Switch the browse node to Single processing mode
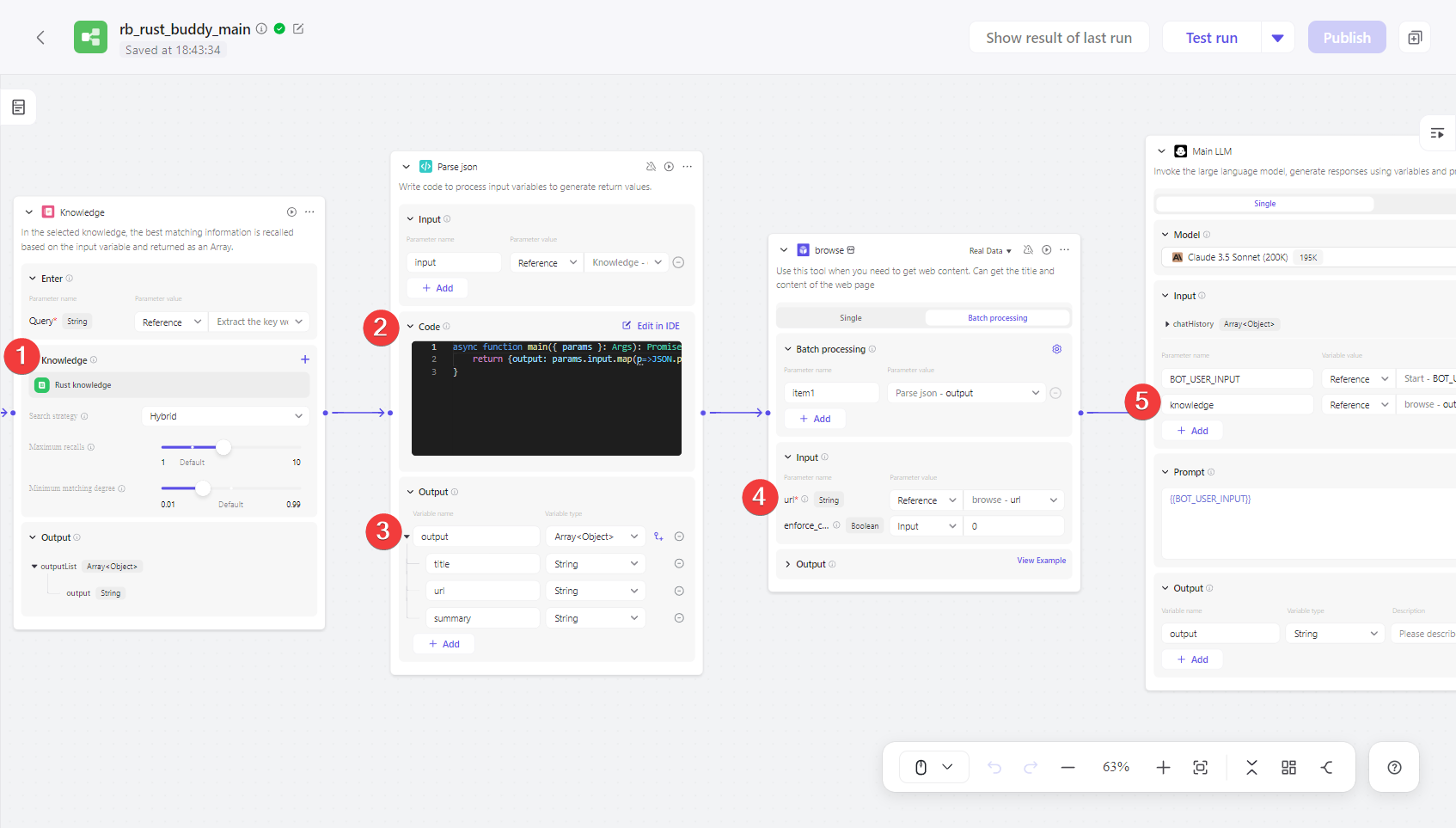Screen dimensions: 1456x828 (850, 317)
